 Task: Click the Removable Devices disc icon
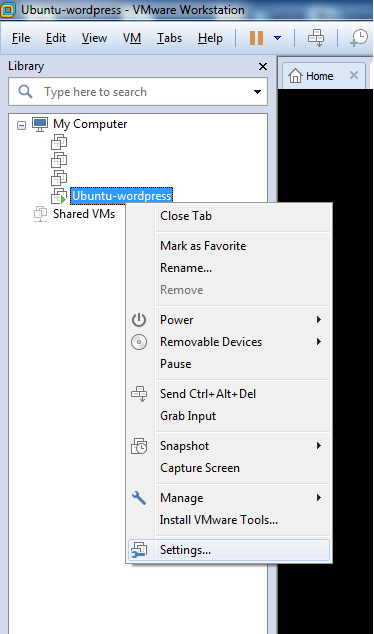click(139, 342)
